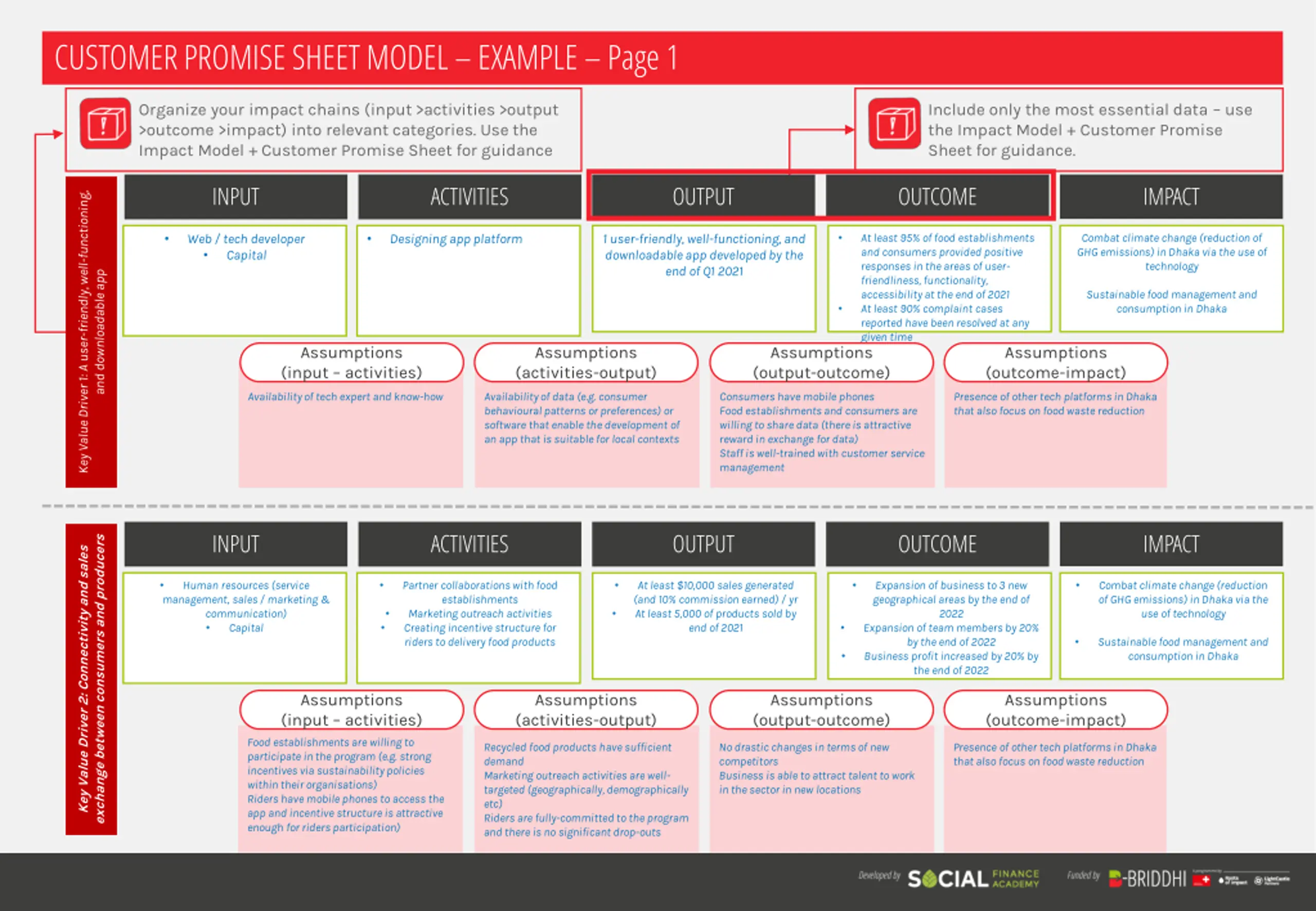1316x911 pixels.
Task: Click the 'Designing app platform' activity bullet
Action: [x=456, y=239]
